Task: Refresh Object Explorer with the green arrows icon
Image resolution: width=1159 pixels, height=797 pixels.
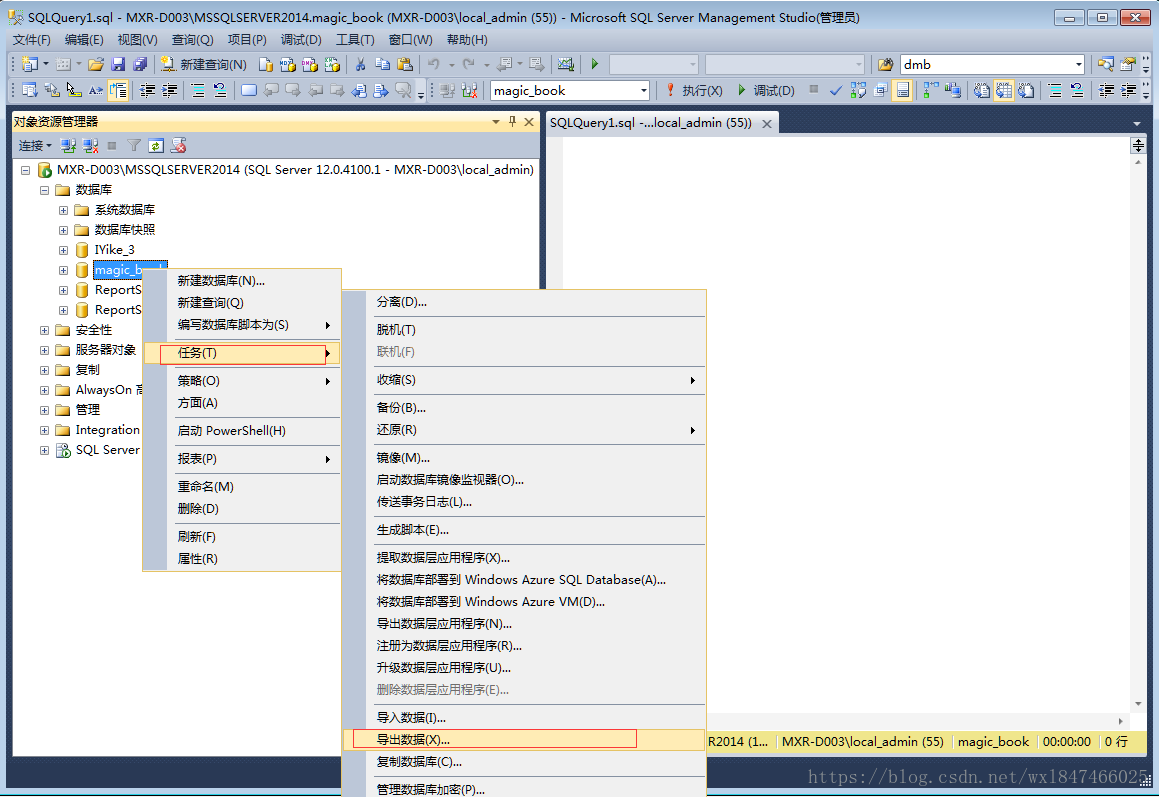Action: (x=155, y=146)
